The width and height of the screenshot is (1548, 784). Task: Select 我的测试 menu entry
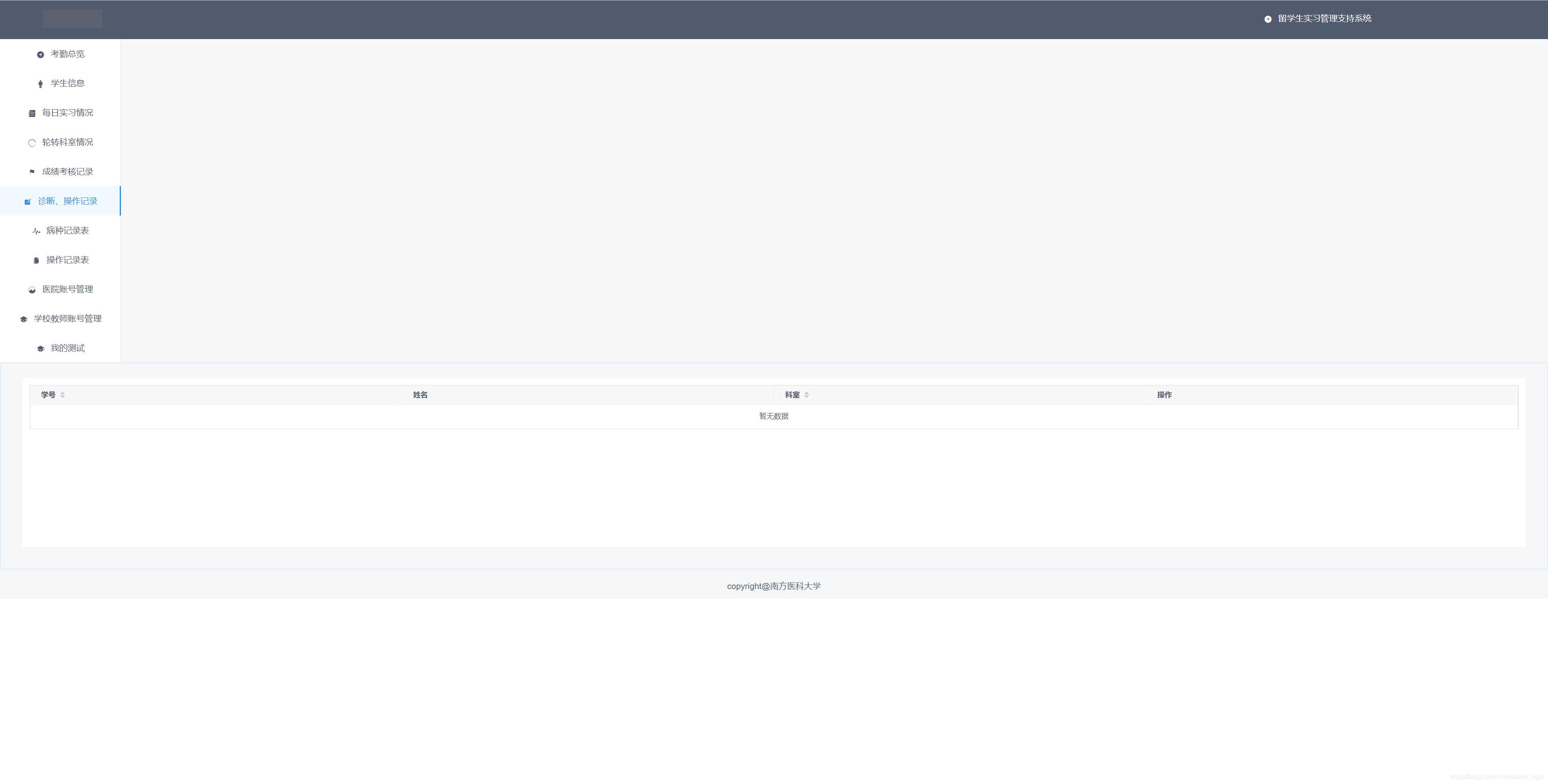(60, 348)
